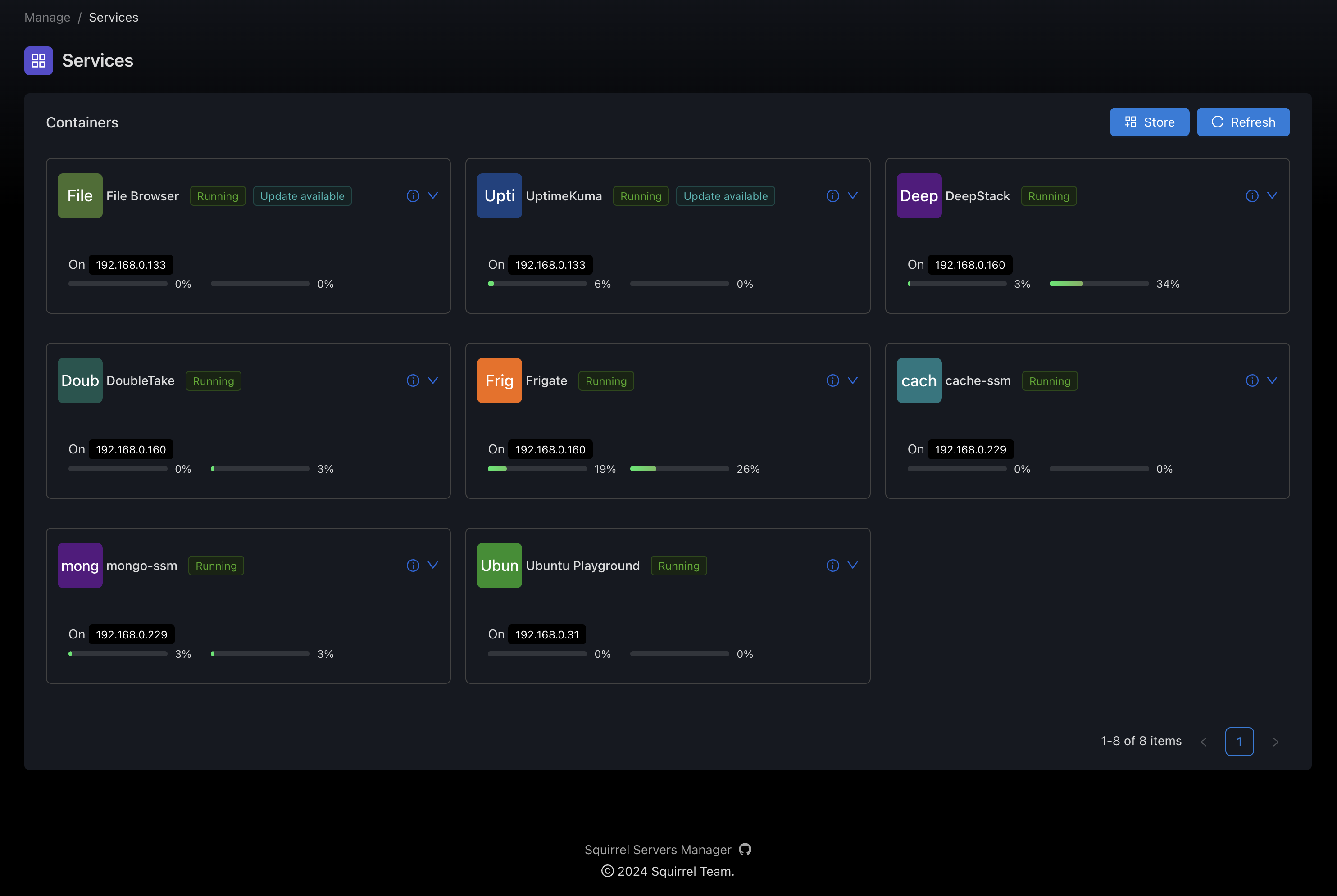
Task: Click the Store button
Action: pyautogui.click(x=1149, y=122)
